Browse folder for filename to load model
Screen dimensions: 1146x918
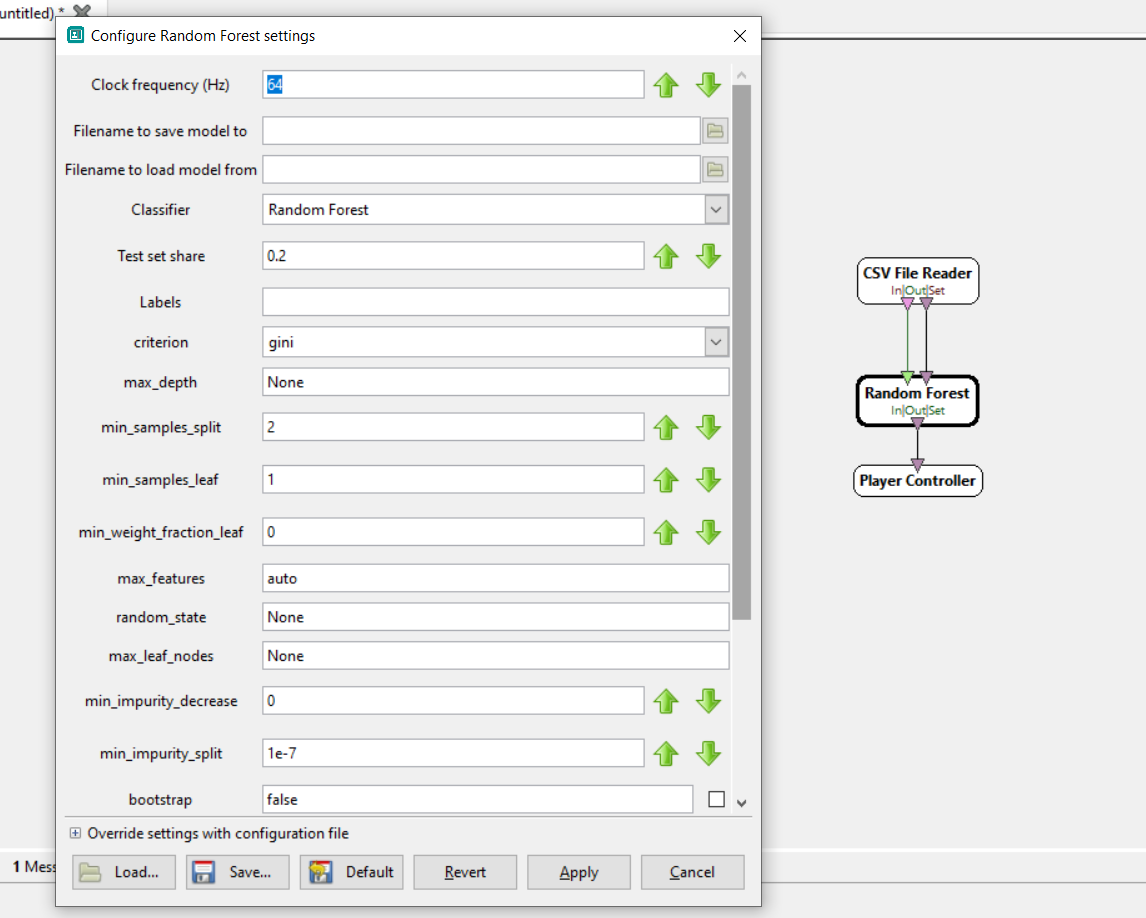click(x=715, y=170)
